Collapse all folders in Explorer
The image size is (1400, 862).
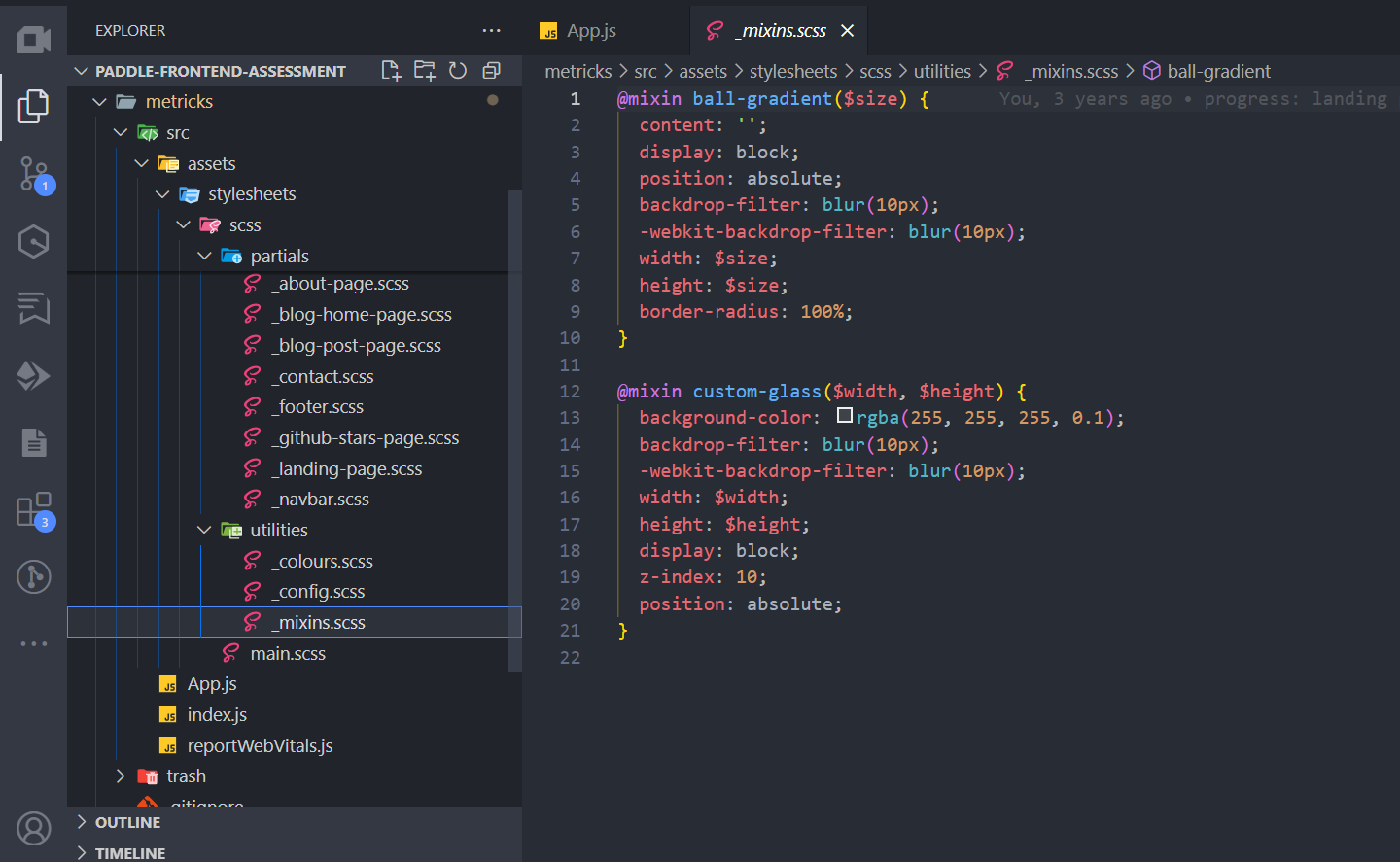[492, 71]
